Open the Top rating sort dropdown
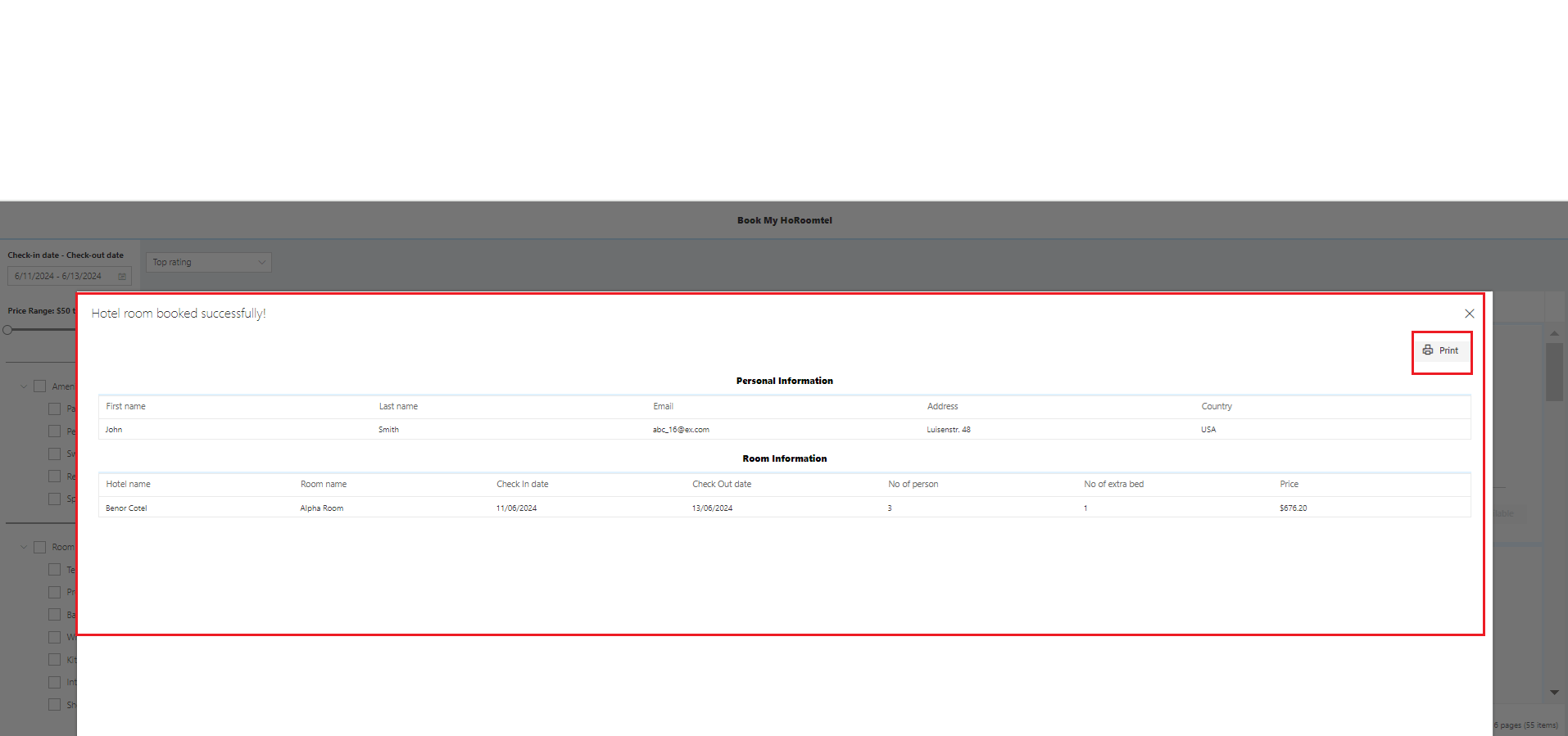1568x736 pixels. click(x=209, y=262)
